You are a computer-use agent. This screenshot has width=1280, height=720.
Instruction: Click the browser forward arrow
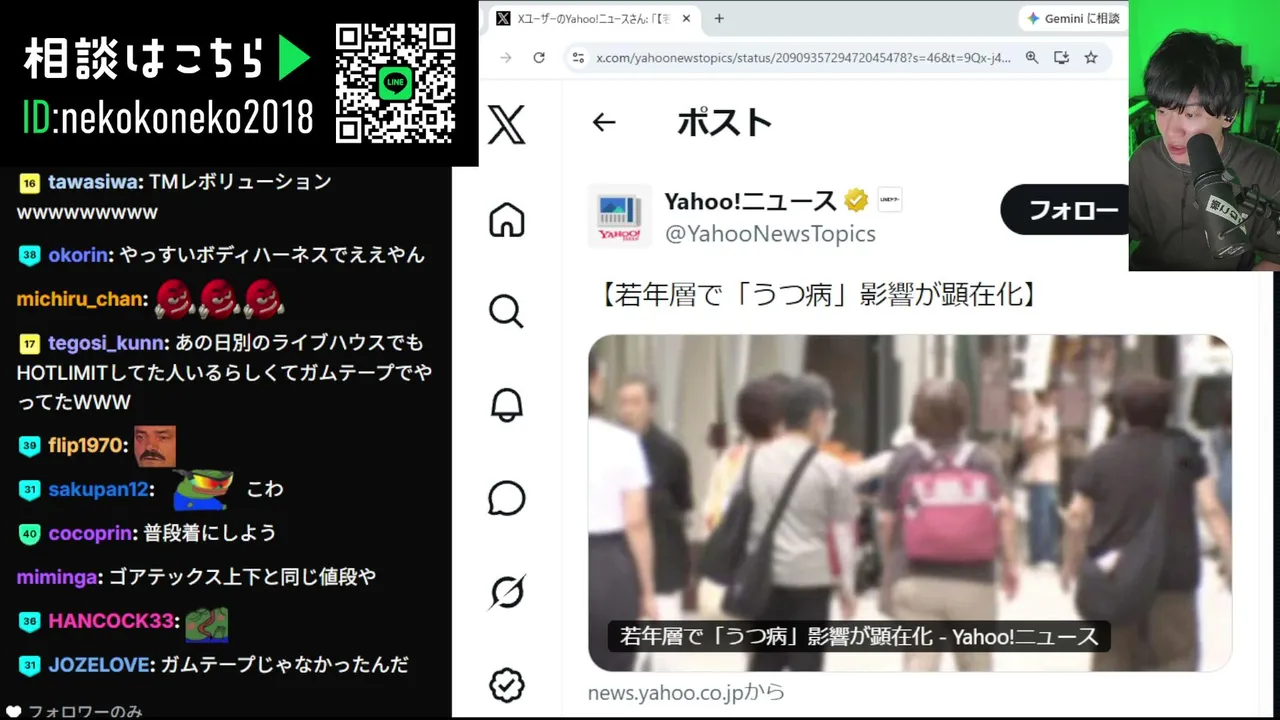click(x=505, y=58)
